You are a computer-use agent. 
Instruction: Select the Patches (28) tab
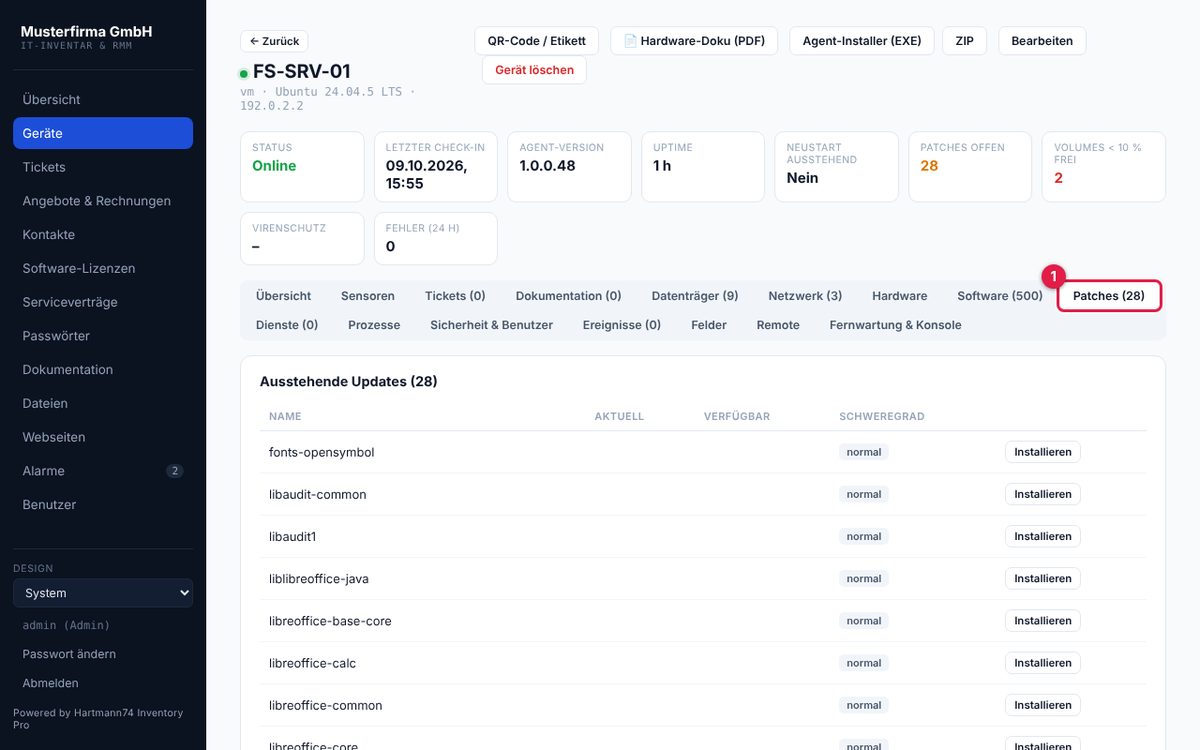click(x=1109, y=296)
